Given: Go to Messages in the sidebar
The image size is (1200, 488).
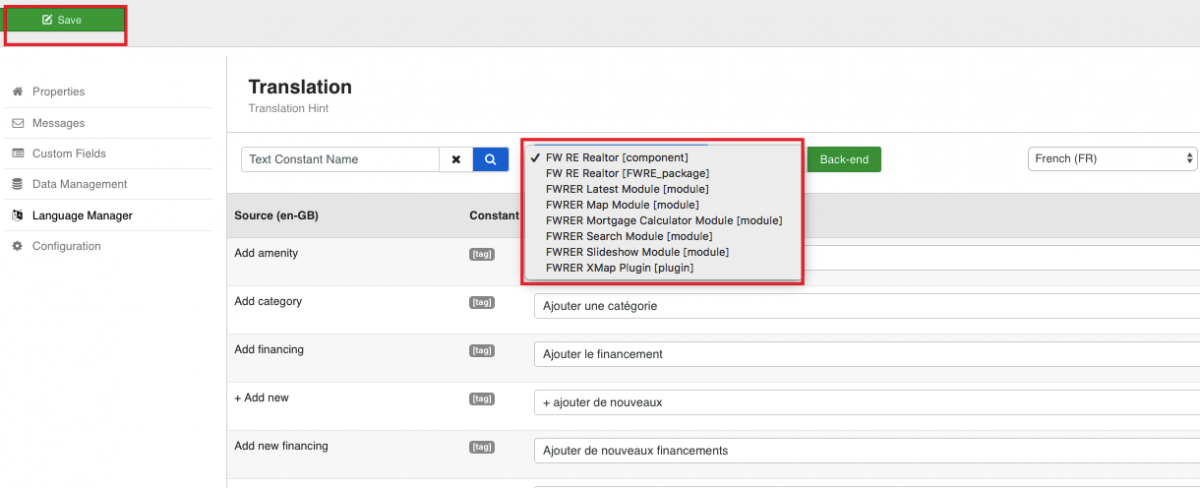Looking at the screenshot, I should [58, 123].
